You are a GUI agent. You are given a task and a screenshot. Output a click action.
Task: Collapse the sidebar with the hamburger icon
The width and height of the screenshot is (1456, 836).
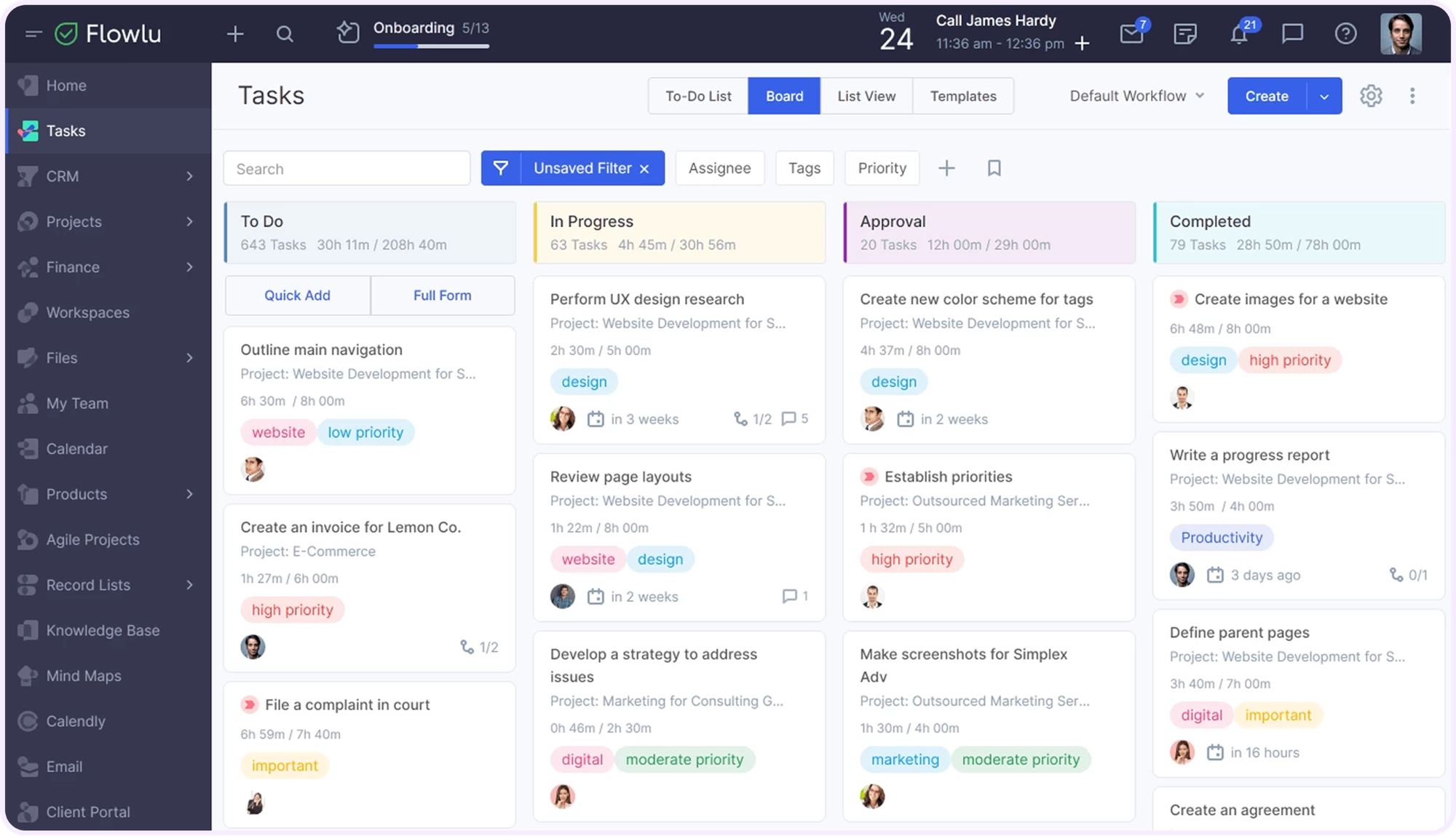click(x=33, y=33)
